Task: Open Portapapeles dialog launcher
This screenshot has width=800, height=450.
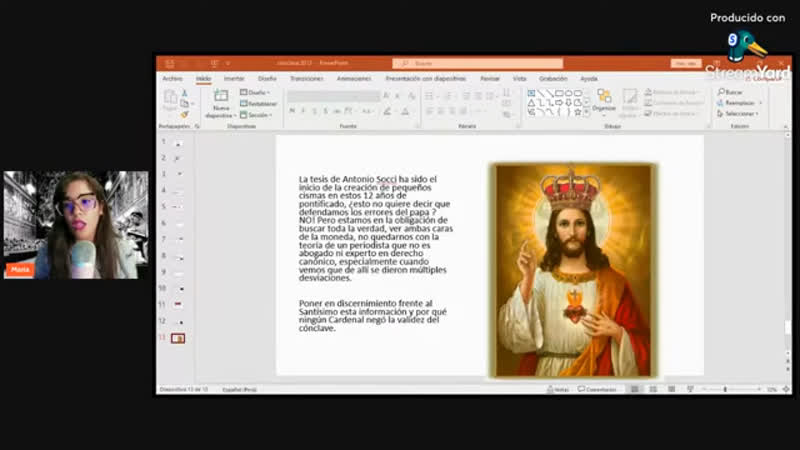Action: point(197,126)
